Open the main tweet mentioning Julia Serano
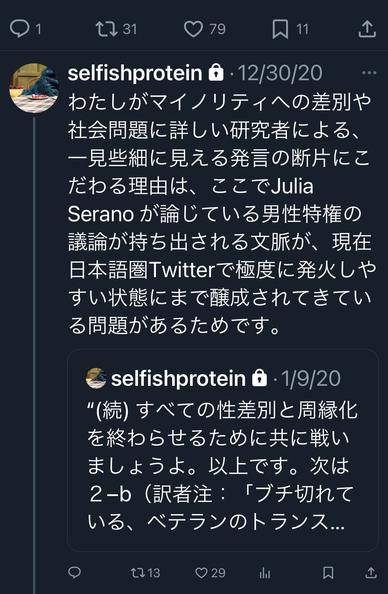Screen dimensions: 388x594 pos(222,213)
